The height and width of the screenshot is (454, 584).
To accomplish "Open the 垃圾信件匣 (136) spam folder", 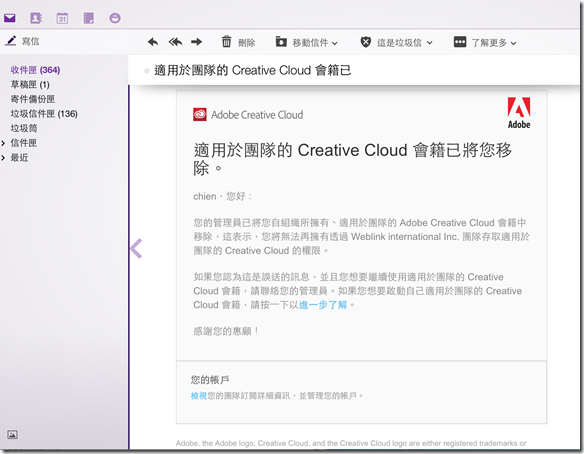I will [44, 114].
